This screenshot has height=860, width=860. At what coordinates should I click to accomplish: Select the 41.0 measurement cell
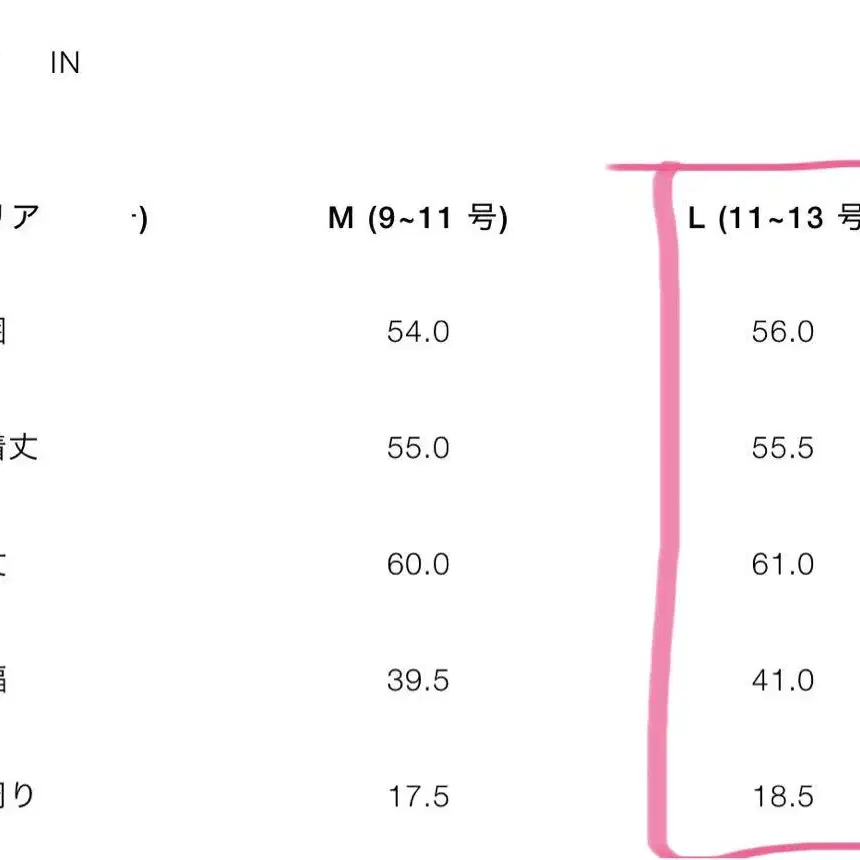coord(783,681)
